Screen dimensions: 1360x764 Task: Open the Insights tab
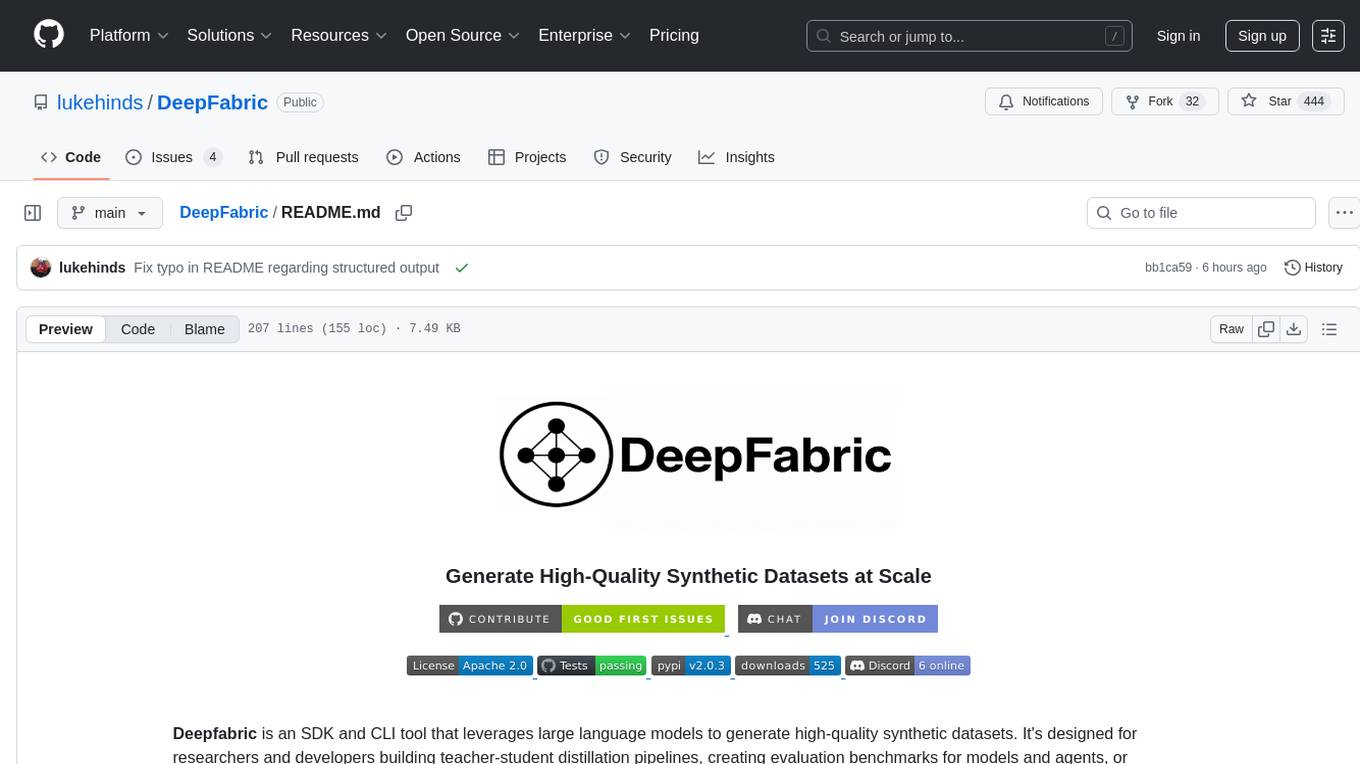[736, 157]
